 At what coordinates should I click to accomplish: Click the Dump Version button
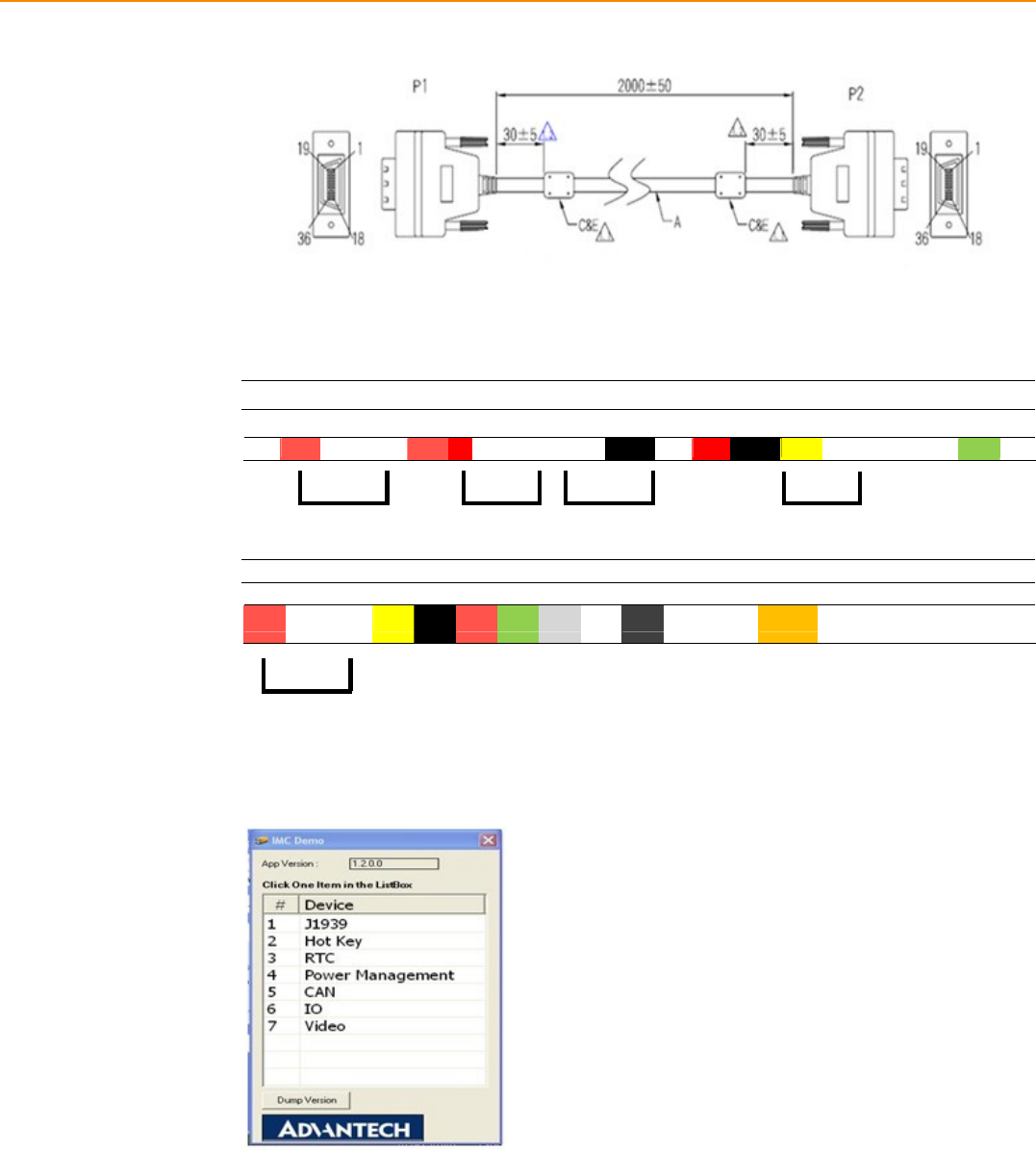[x=307, y=1100]
